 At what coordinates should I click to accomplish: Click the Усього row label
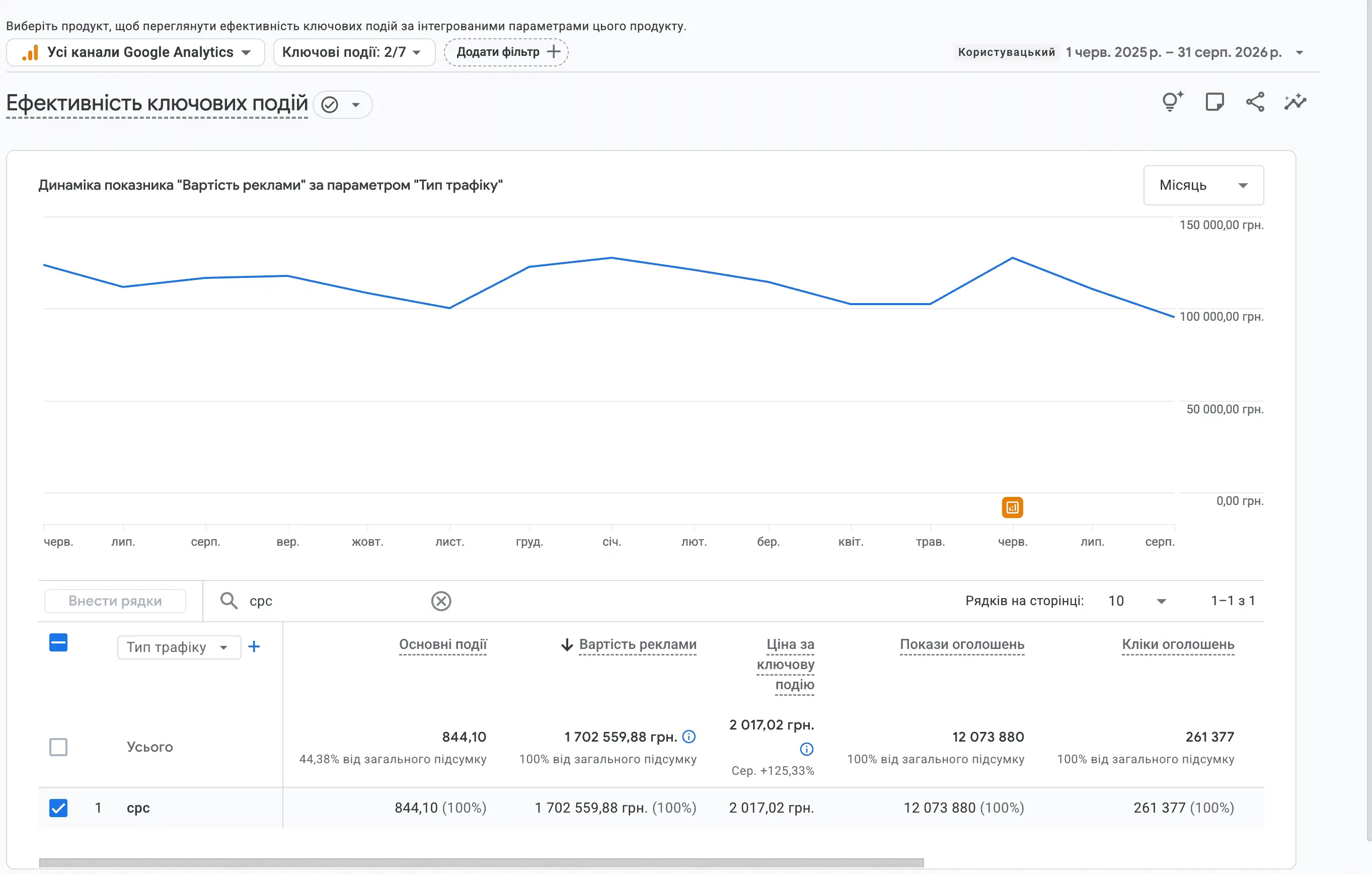point(149,747)
